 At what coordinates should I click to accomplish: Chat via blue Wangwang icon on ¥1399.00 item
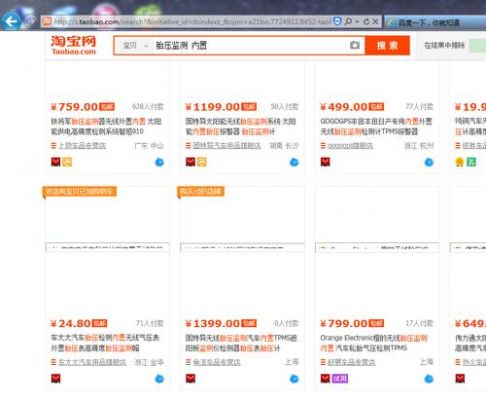(x=294, y=379)
